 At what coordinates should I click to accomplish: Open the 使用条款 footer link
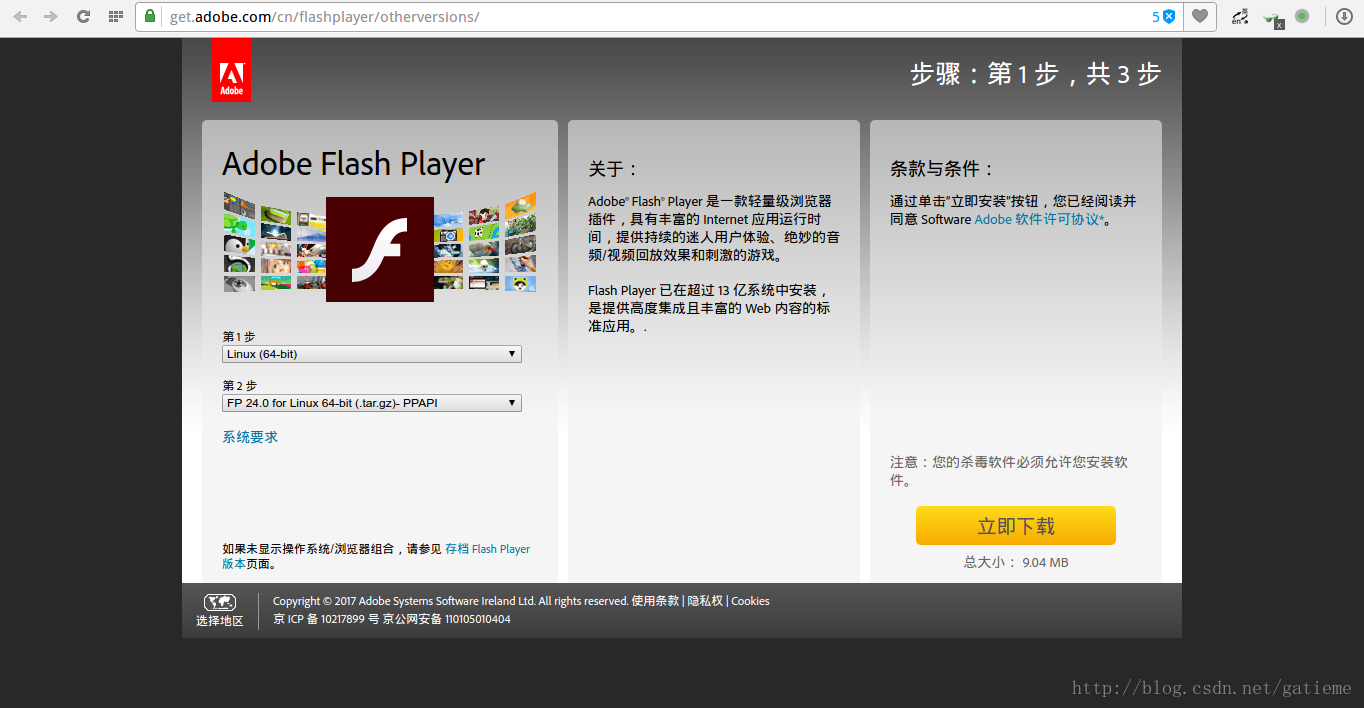655,601
